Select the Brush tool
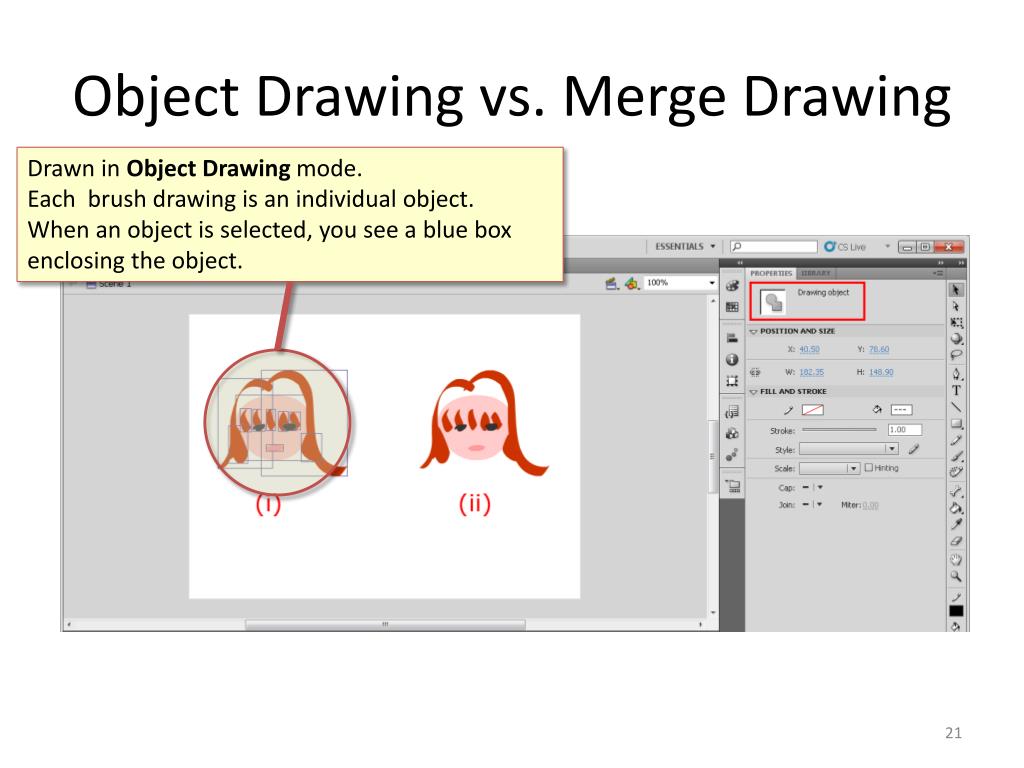This screenshot has width=1024, height=768. 956,456
